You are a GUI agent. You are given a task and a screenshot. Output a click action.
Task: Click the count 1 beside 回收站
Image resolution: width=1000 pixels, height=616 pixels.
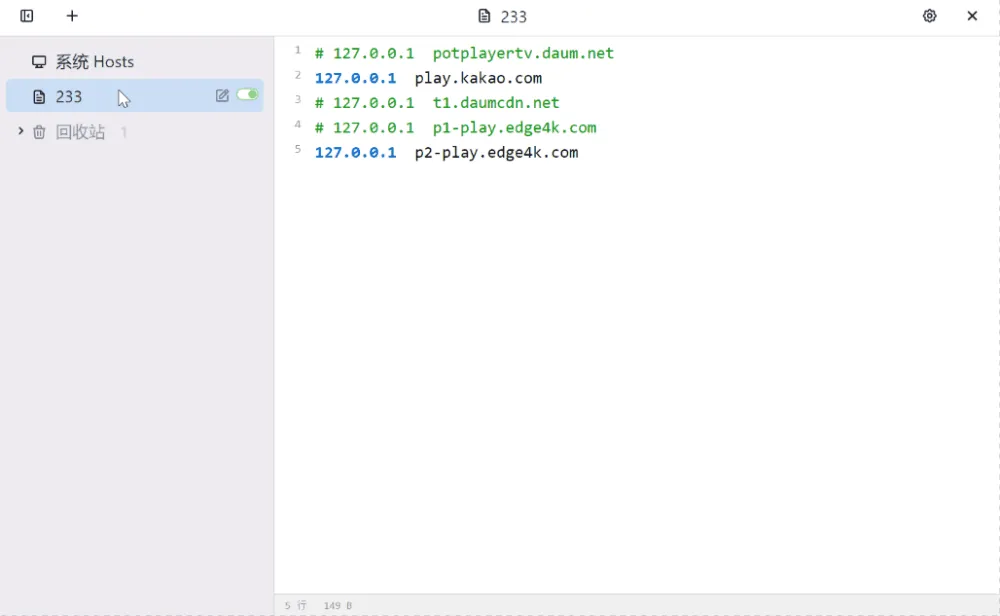pyautogui.click(x=124, y=132)
